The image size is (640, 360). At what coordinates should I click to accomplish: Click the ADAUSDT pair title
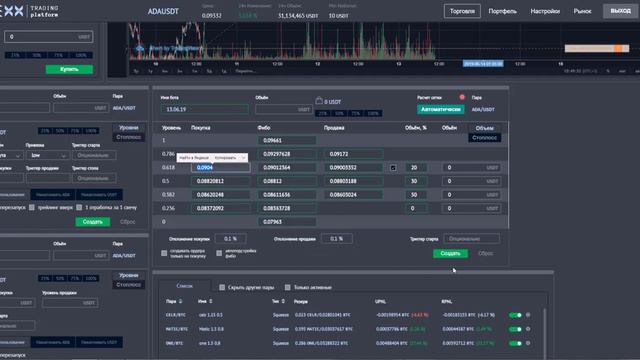pyautogui.click(x=163, y=11)
